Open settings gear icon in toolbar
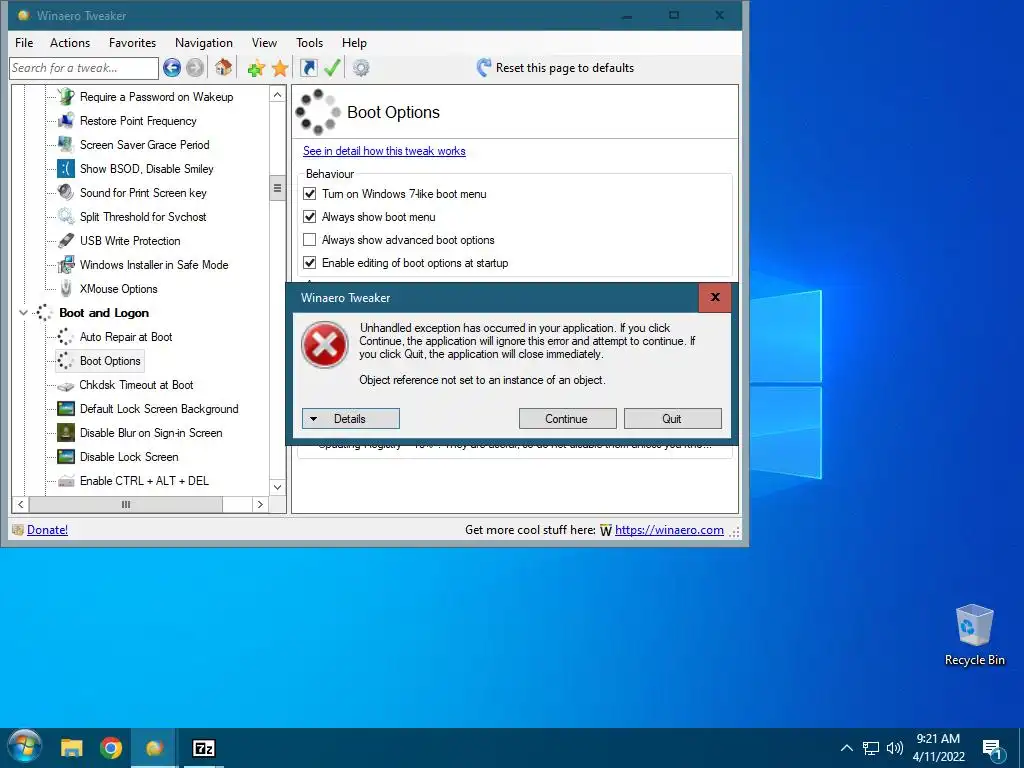This screenshot has width=1024, height=768. click(x=361, y=68)
